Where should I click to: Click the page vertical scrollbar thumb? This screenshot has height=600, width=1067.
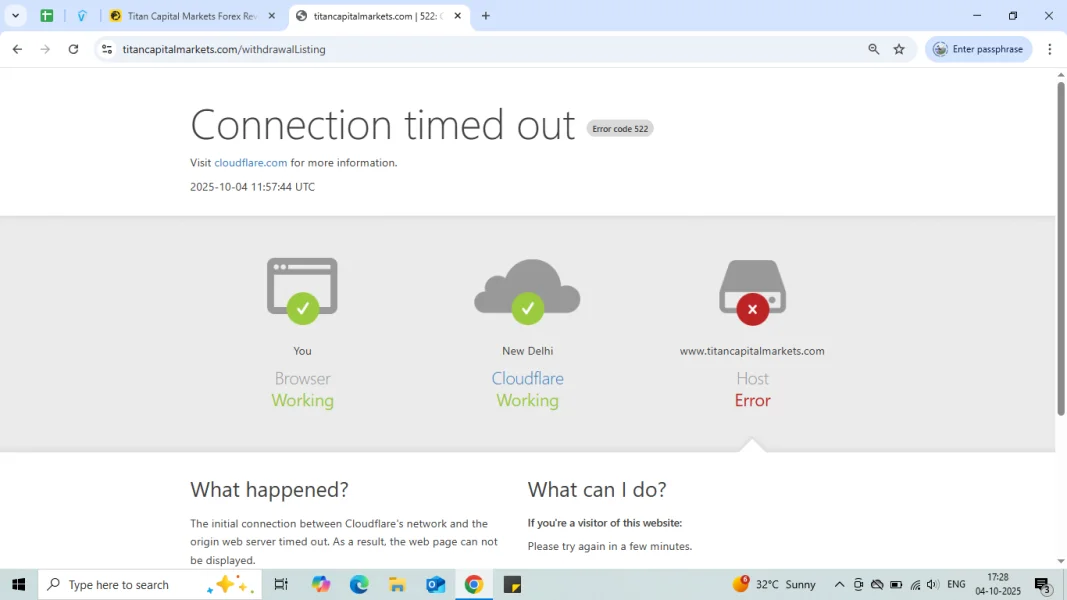1060,248
